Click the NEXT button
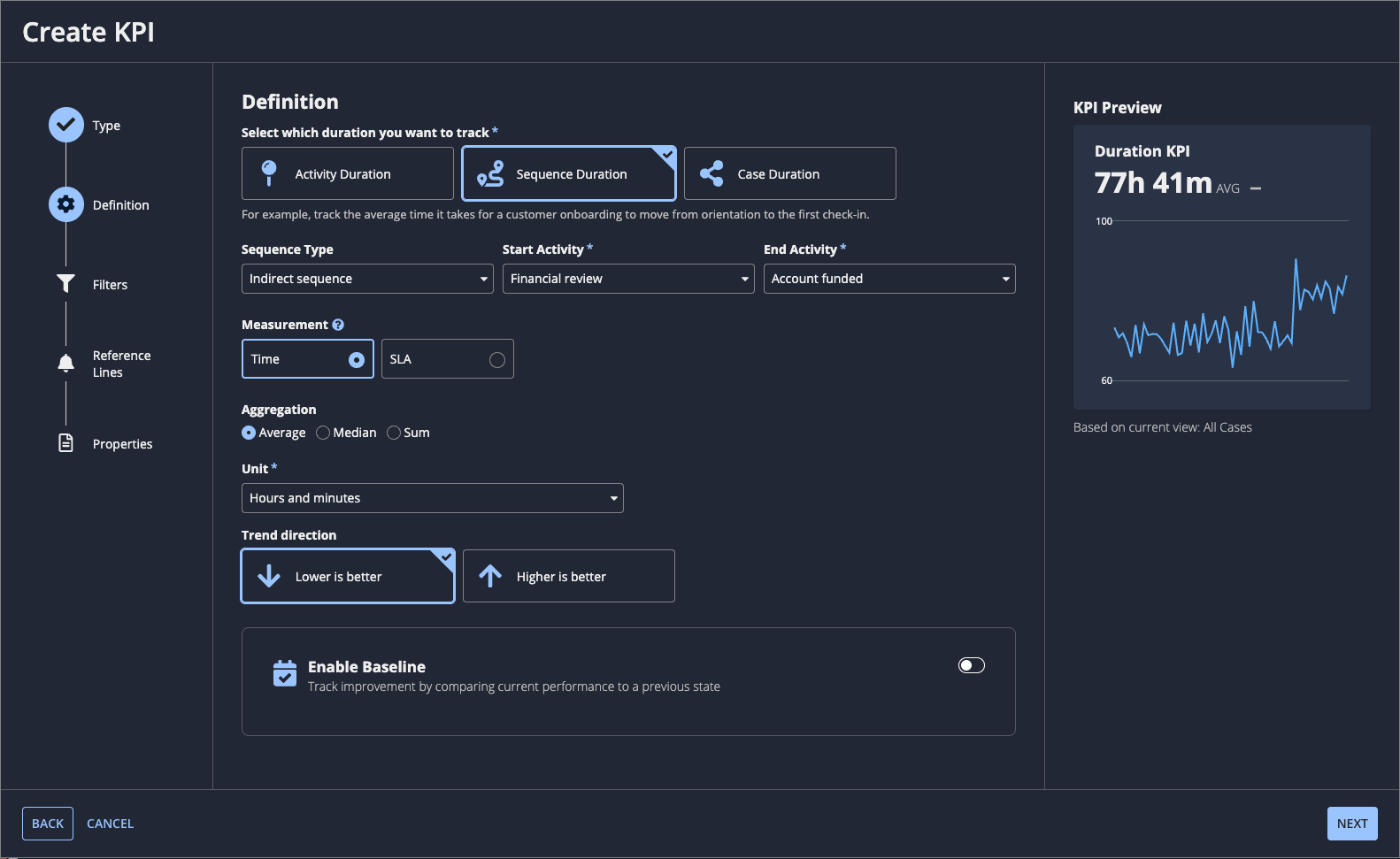This screenshot has width=1400, height=859. coord(1352,824)
